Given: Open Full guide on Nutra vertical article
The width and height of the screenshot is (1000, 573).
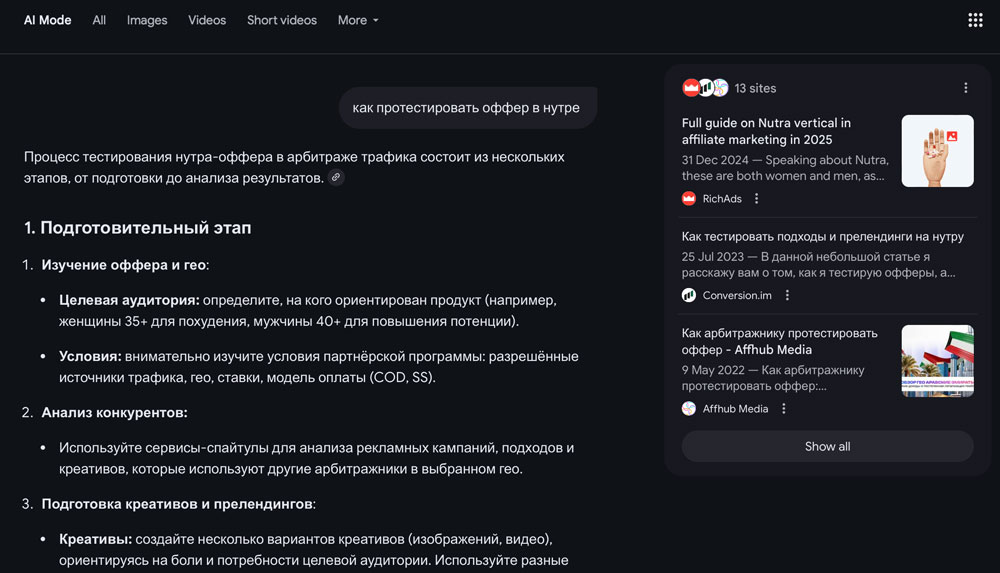Looking at the screenshot, I should click(x=766, y=131).
